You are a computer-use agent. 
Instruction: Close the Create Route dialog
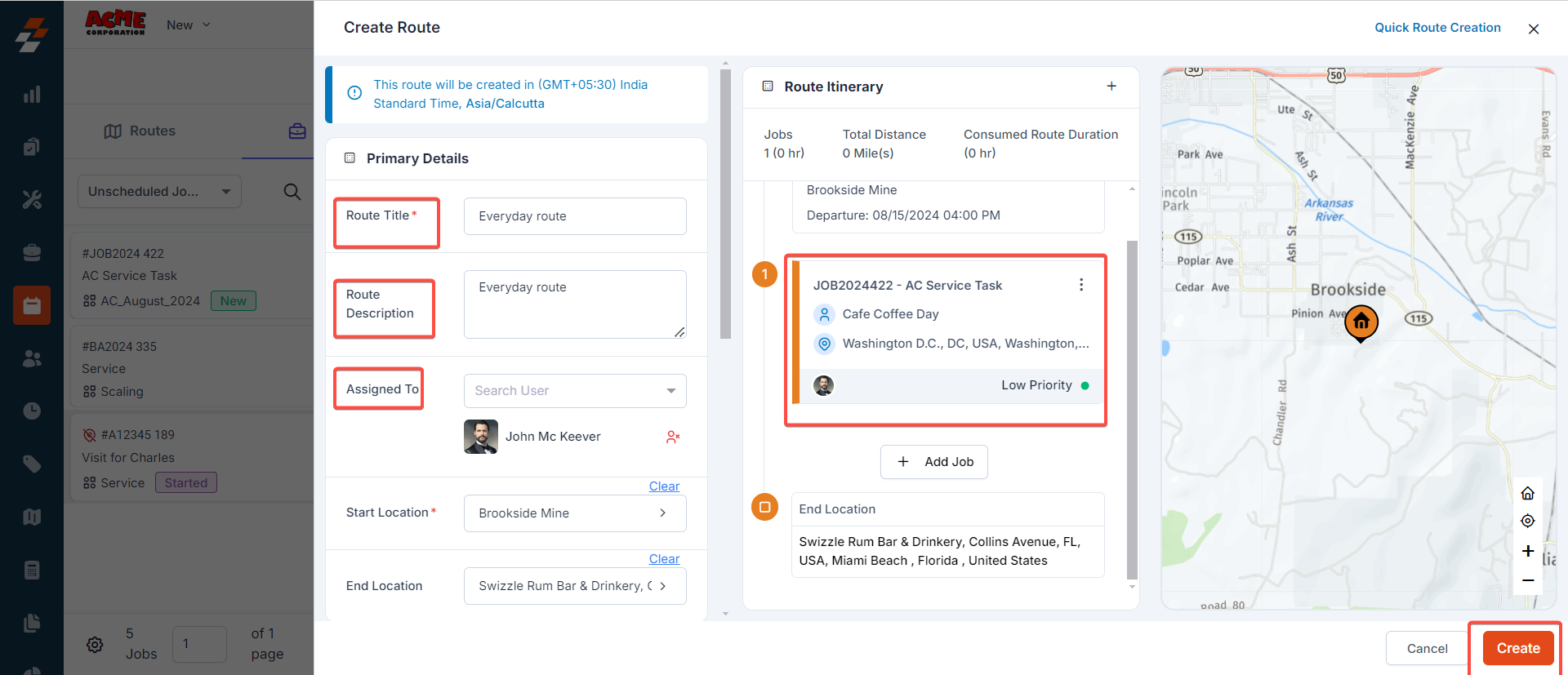click(x=1533, y=29)
